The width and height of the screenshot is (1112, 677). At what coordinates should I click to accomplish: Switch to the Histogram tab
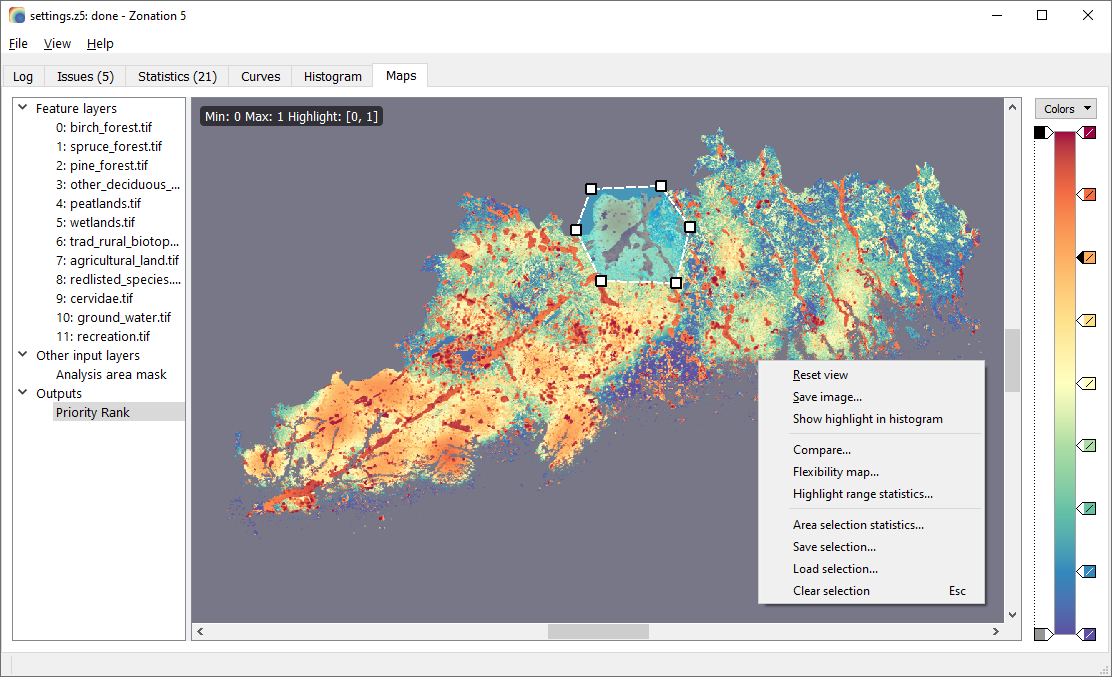[x=333, y=77]
